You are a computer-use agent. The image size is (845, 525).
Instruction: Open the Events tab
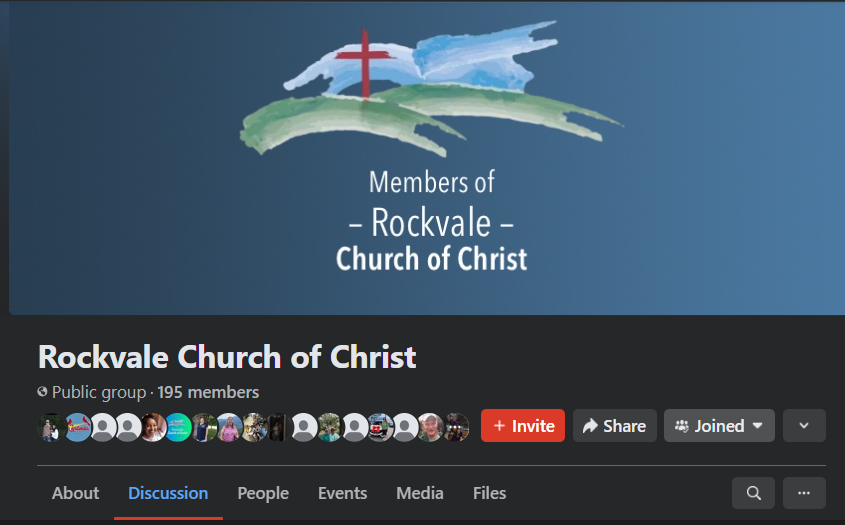coord(342,493)
